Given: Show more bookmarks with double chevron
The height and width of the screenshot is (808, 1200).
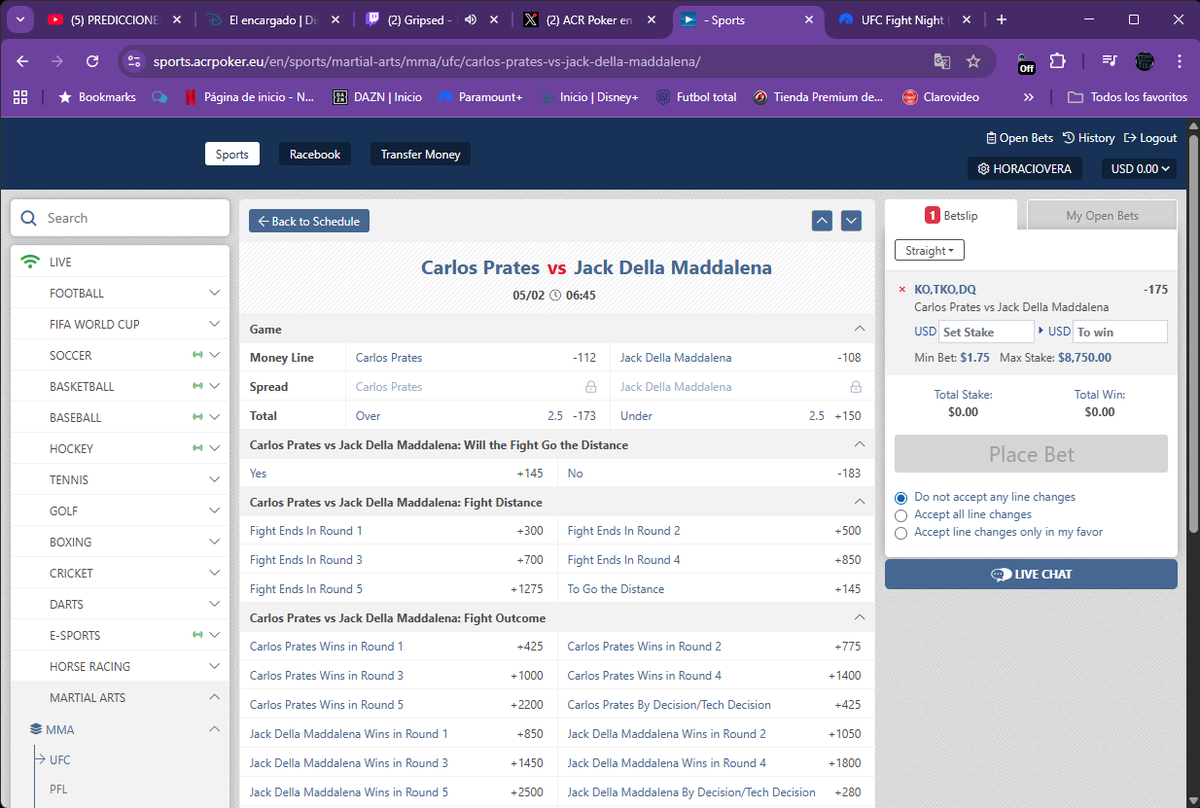Looking at the screenshot, I should pyautogui.click(x=1029, y=97).
